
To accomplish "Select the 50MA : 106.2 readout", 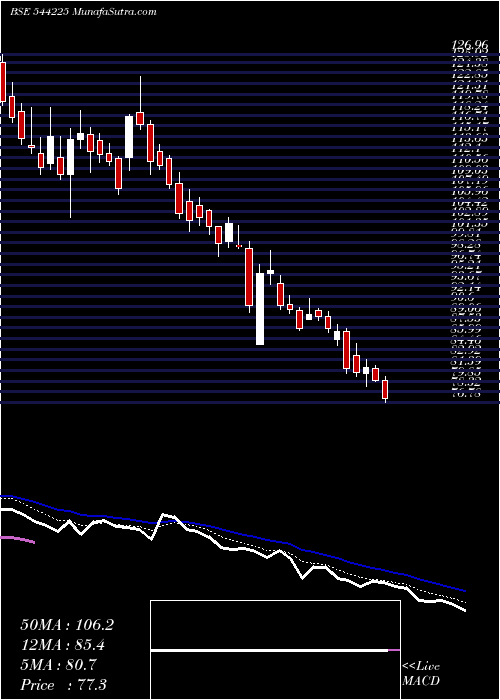I will point(67,625).
